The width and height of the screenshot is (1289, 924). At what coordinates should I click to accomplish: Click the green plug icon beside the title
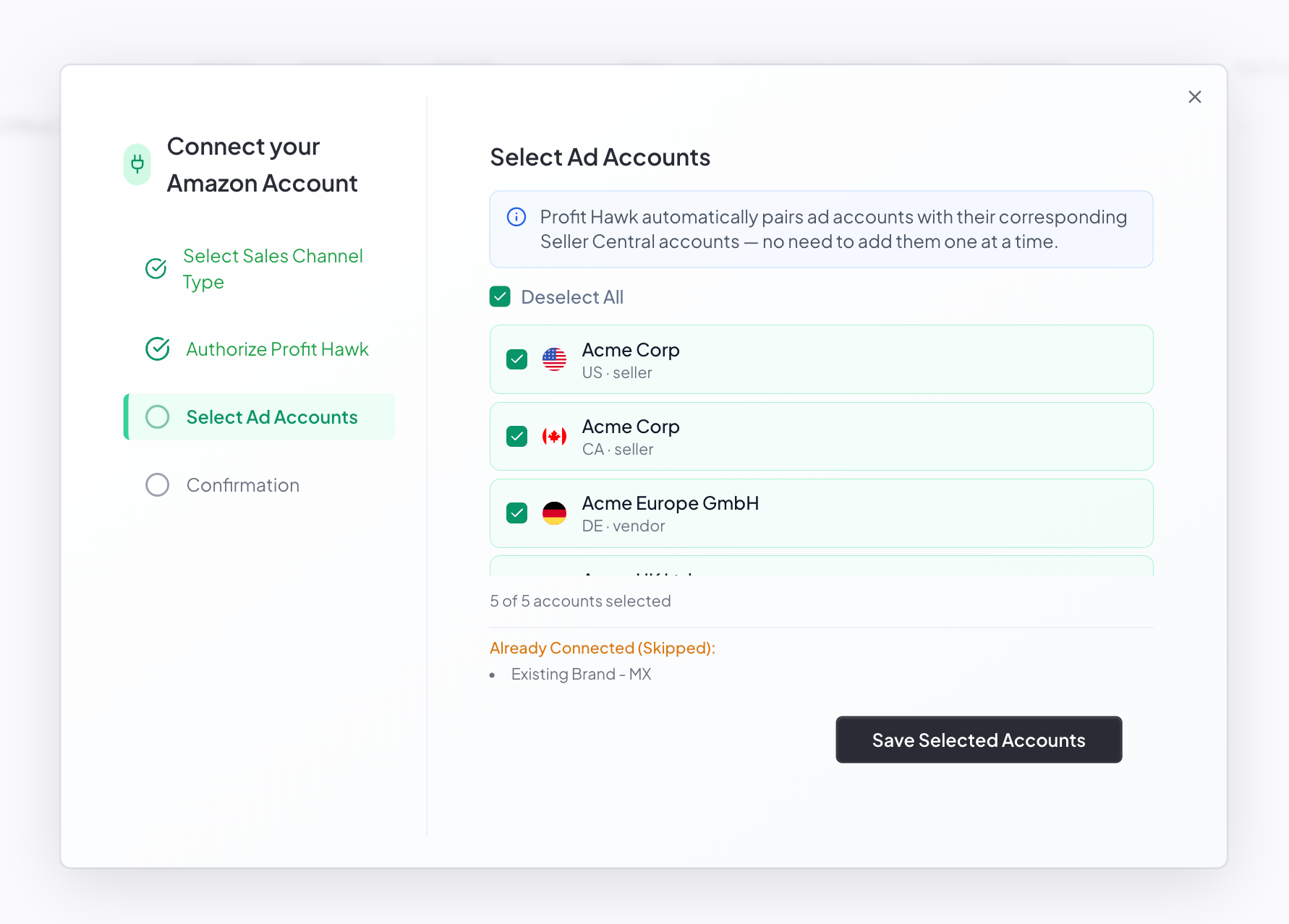click(137, 165)
